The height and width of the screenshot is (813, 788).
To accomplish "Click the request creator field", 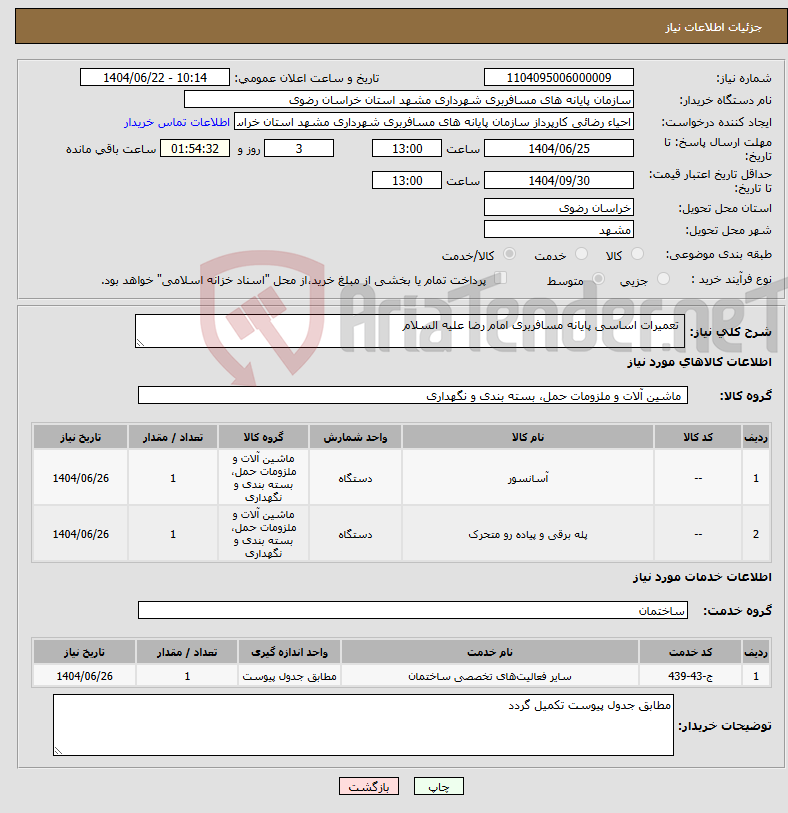I will (433, 122).
